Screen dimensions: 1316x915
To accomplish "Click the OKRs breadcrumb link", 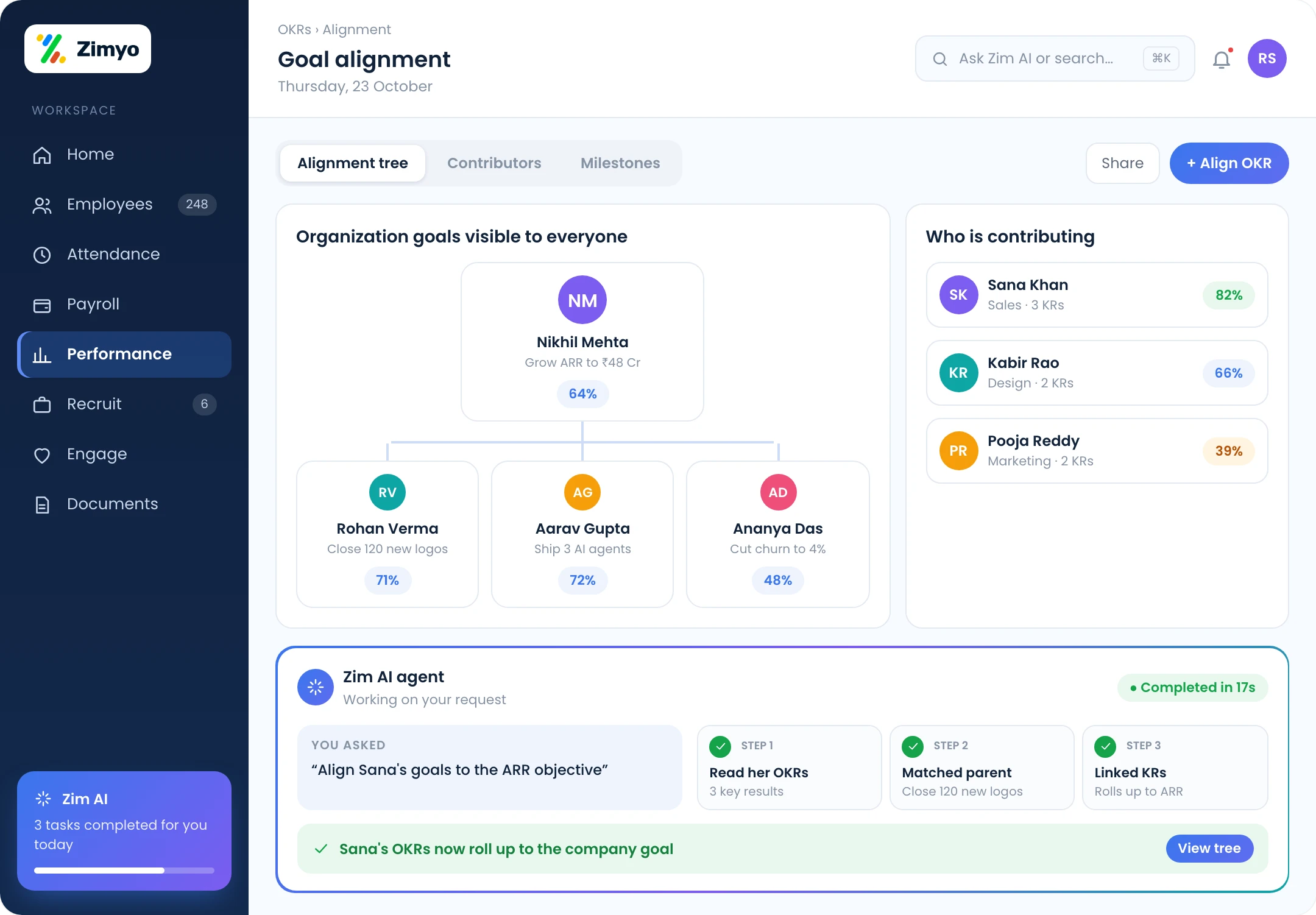I will [294, 29].
